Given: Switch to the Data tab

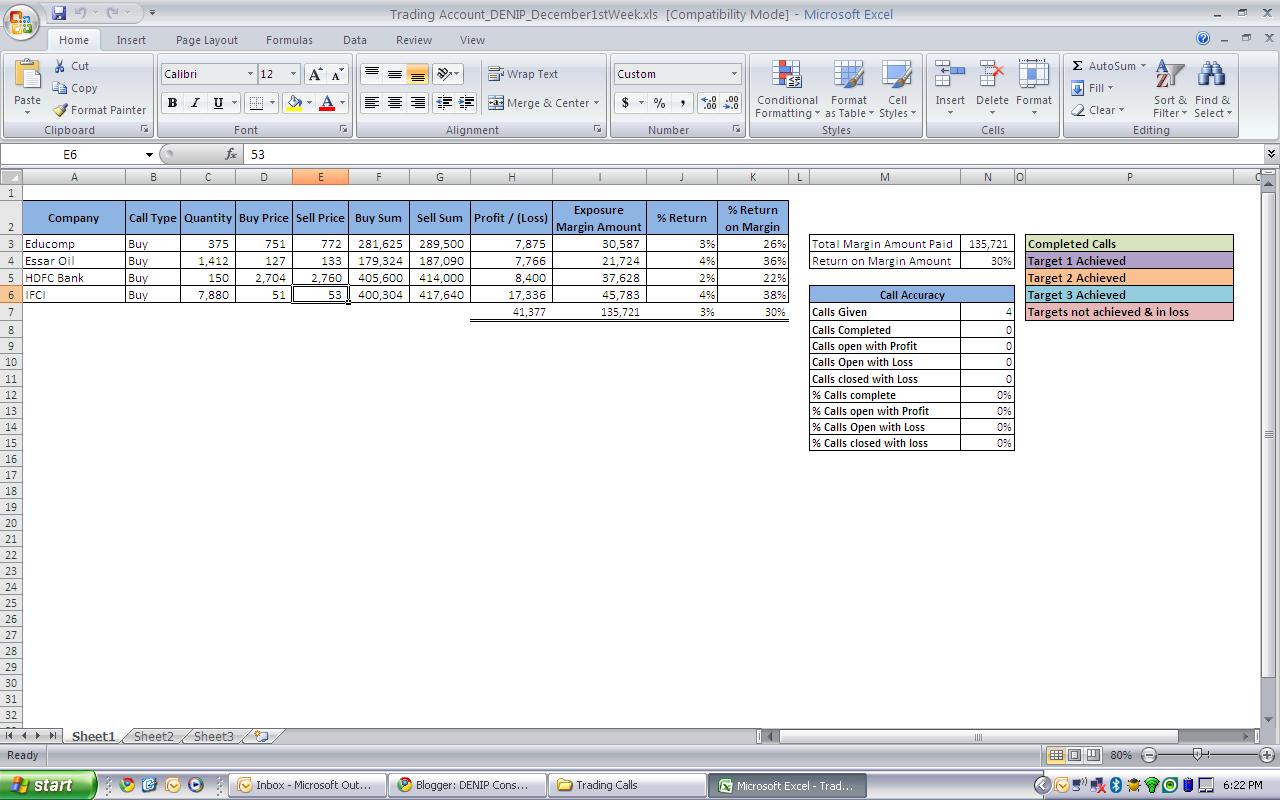Looking at the screenshot, I should pyautogui.click(x=354, y=40).
